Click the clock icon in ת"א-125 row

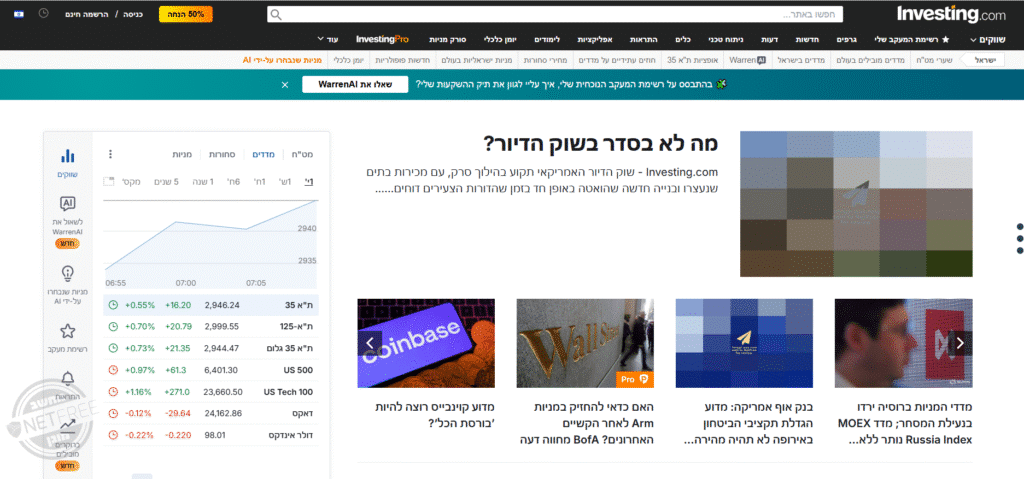pos(113,326)
